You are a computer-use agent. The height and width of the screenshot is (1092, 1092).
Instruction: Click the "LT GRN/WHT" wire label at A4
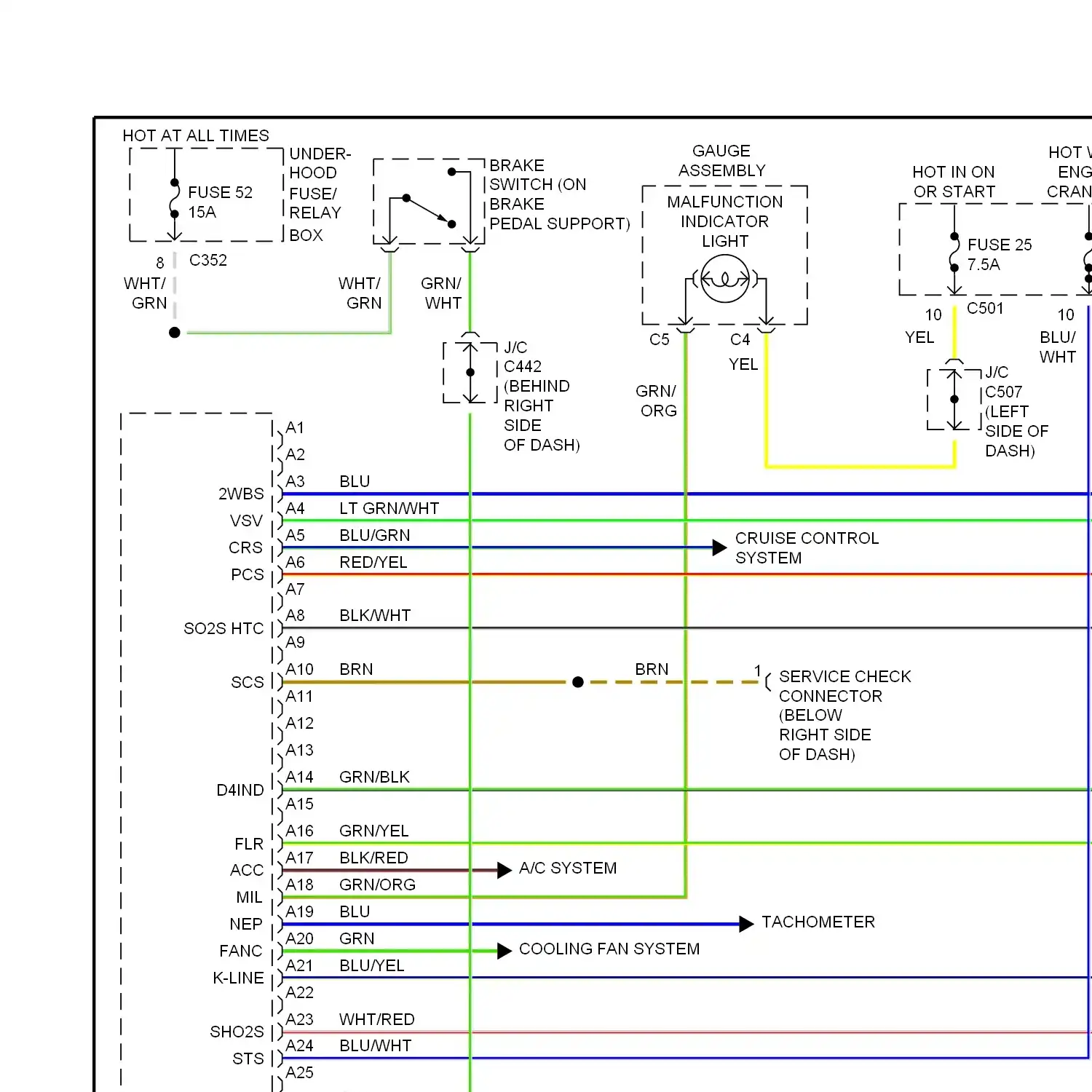pyautogui.click(x=389, y=508)
